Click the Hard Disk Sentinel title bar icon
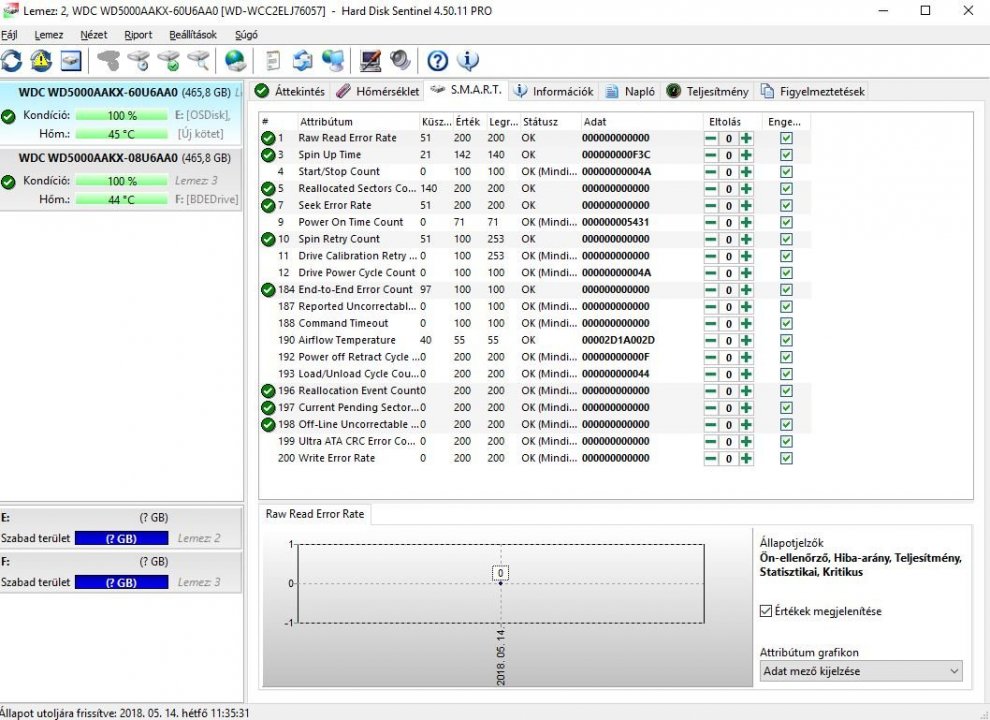The width and height of the screenshot is (990, 720). point(10,10)
